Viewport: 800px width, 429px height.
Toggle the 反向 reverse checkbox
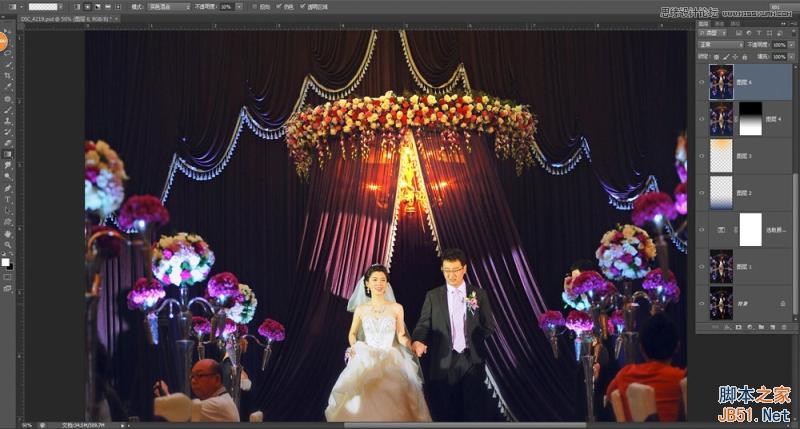tap(255, 7)
